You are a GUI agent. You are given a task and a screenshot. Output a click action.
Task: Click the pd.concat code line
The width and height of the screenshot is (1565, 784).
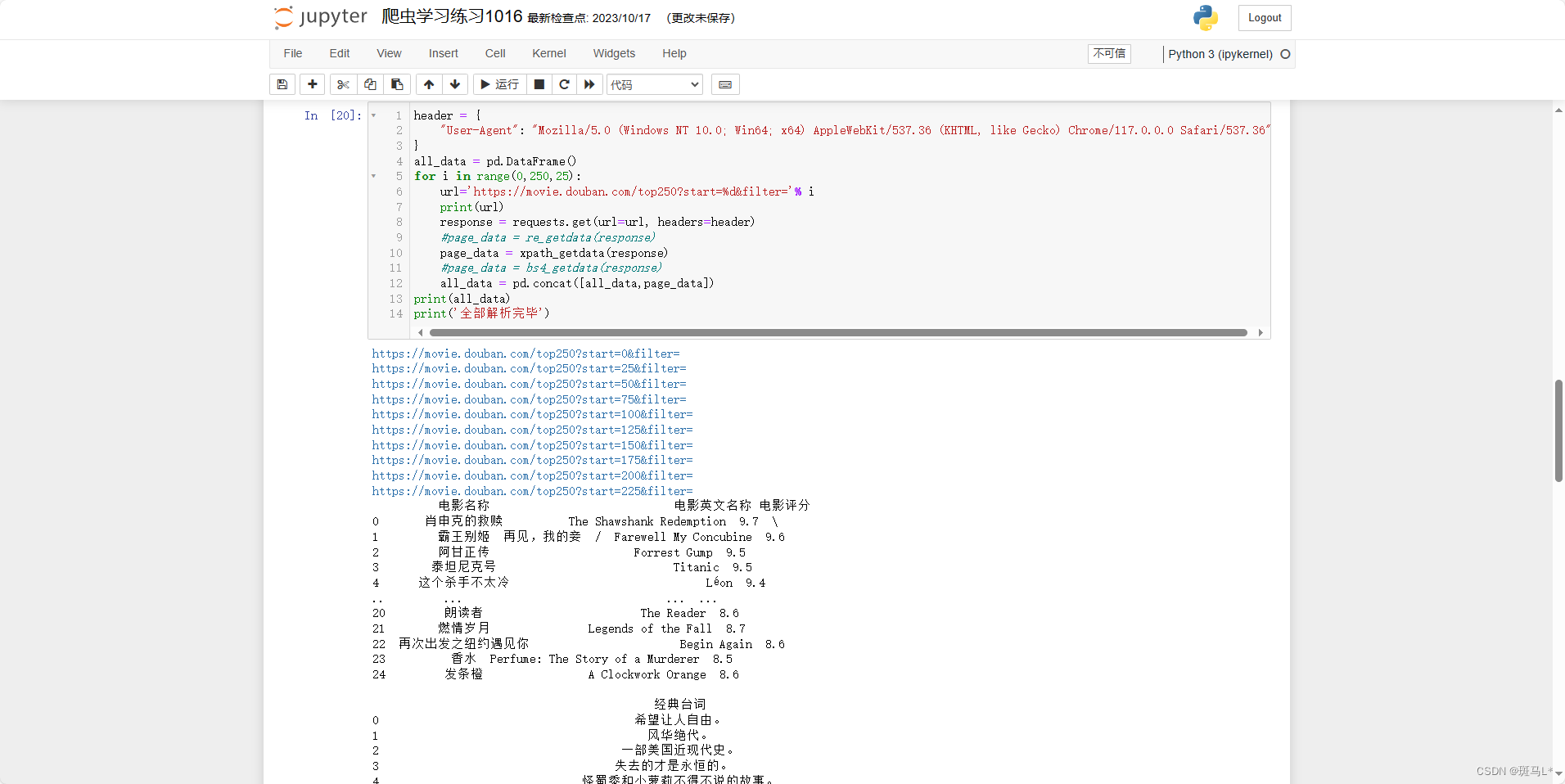pos(577,283)
